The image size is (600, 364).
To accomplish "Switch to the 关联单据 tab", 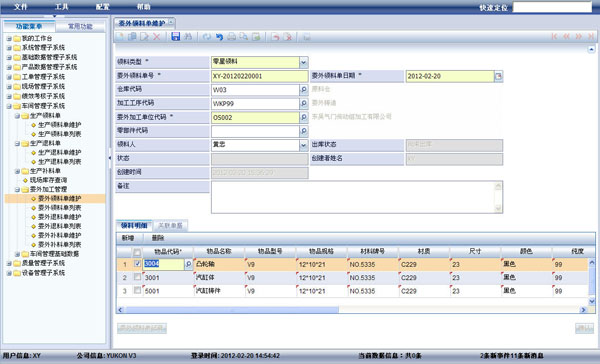I will 170,226.
